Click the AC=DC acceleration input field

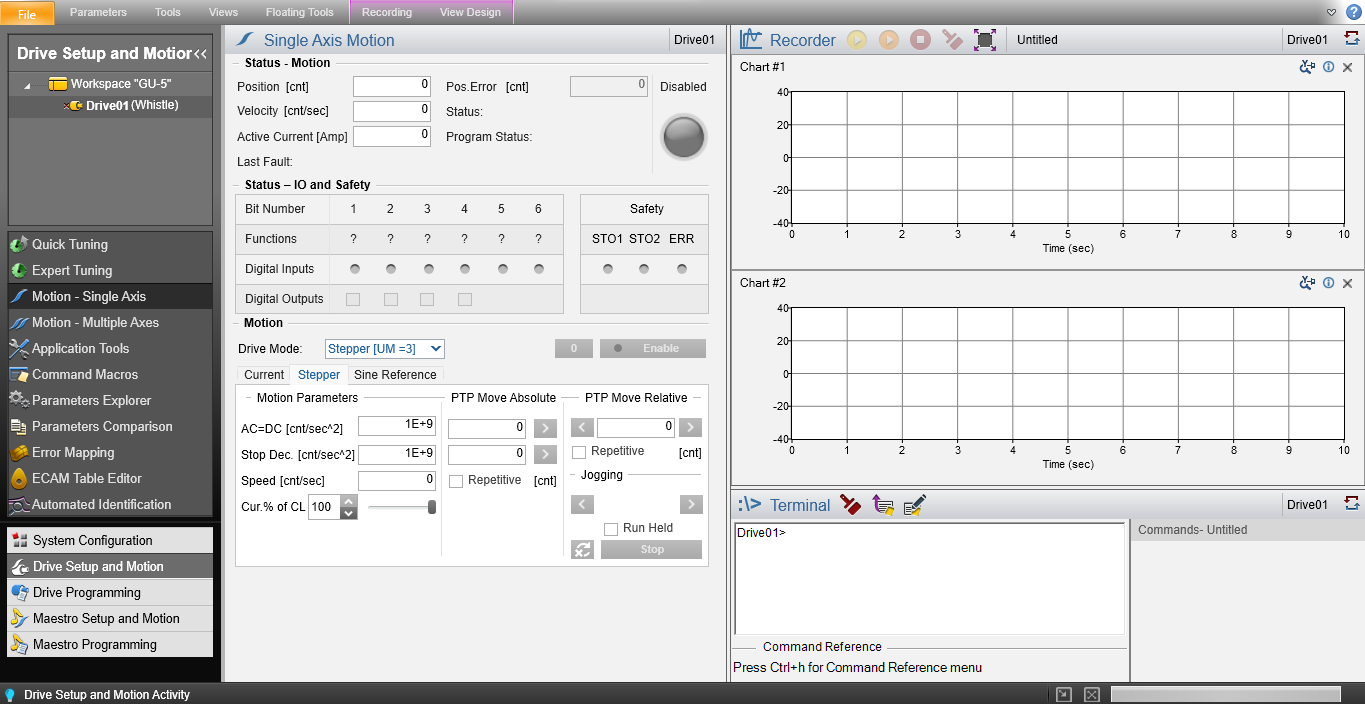tap(397, 425)
